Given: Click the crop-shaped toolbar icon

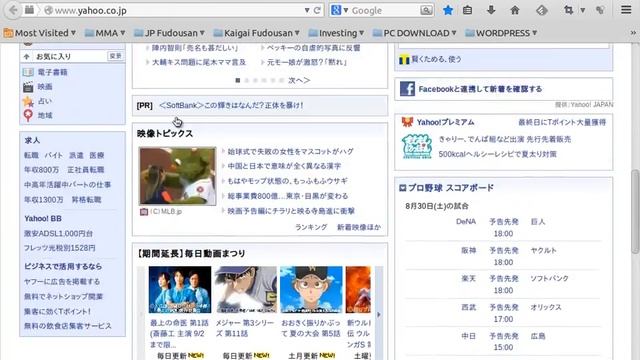Looking at the screenshot, I should [x=568, y=10].
